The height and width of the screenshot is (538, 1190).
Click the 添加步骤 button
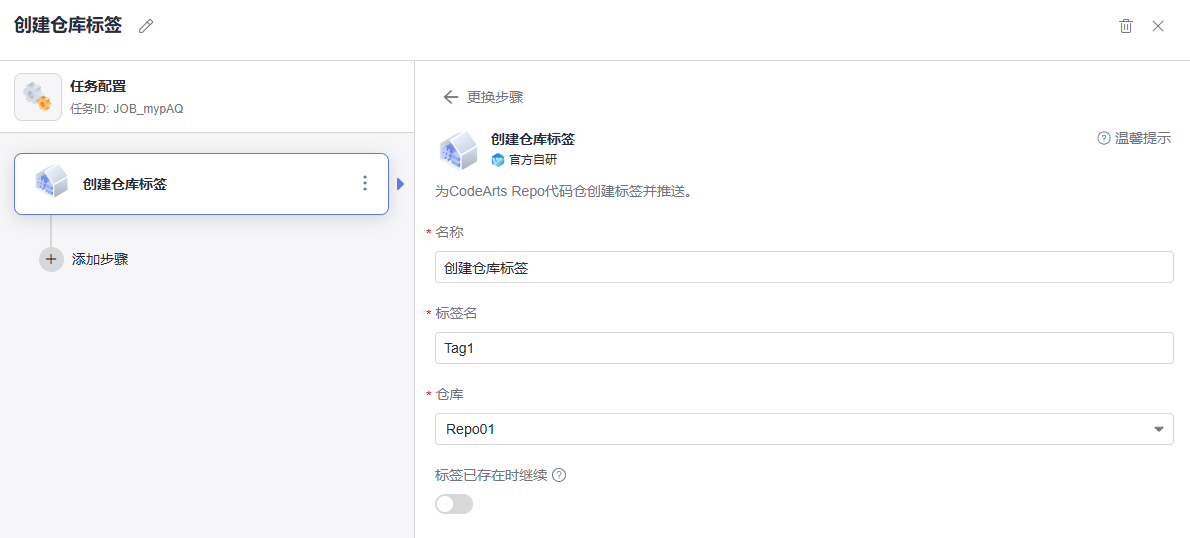pyautogui.click(x=99, y=259)
